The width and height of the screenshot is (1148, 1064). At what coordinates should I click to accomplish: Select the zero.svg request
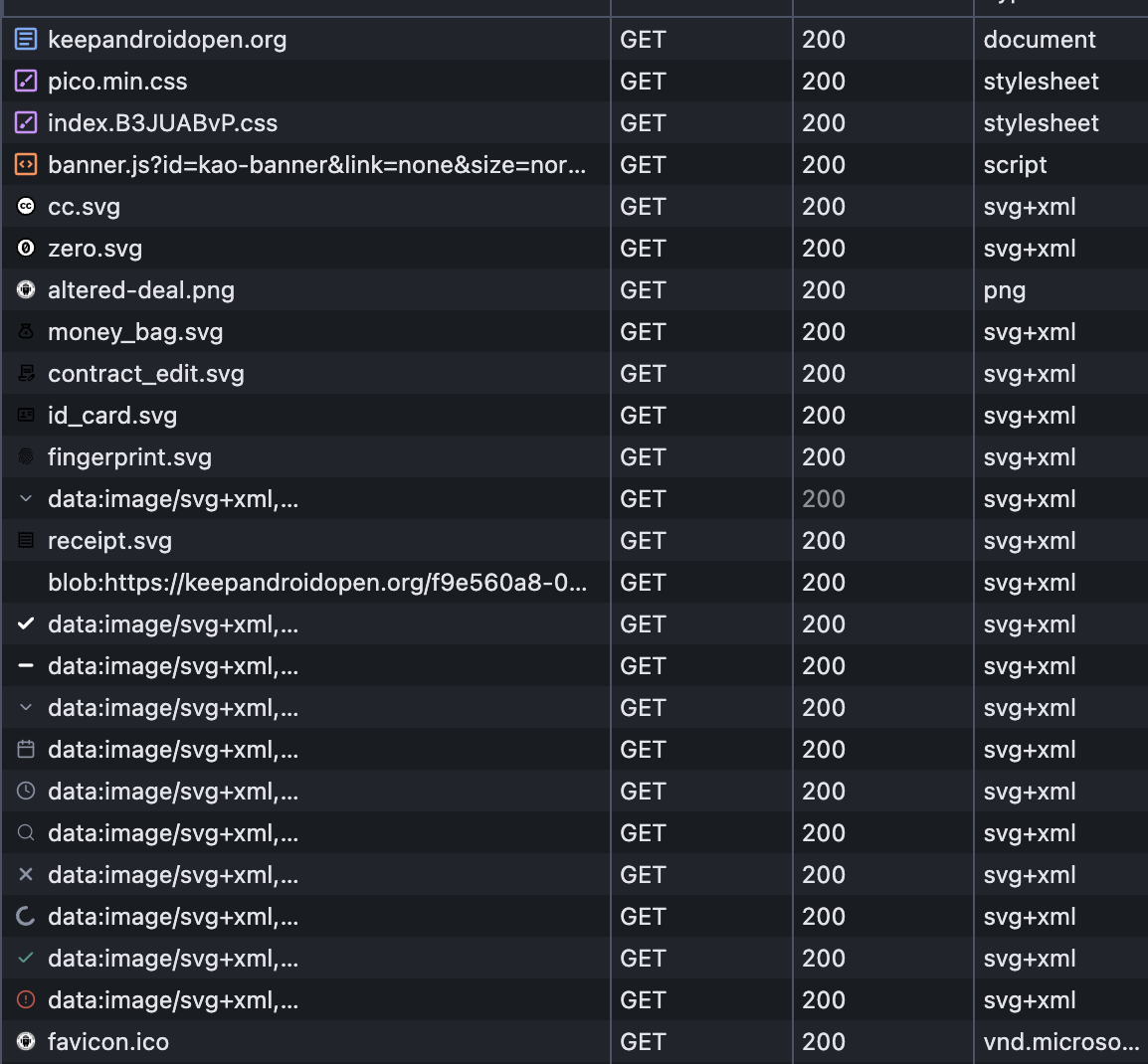95,249
